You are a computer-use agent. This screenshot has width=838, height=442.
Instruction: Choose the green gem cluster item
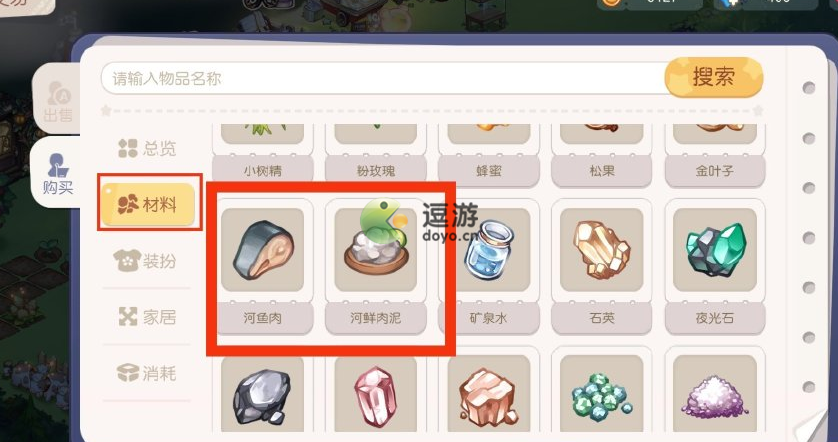602,394
